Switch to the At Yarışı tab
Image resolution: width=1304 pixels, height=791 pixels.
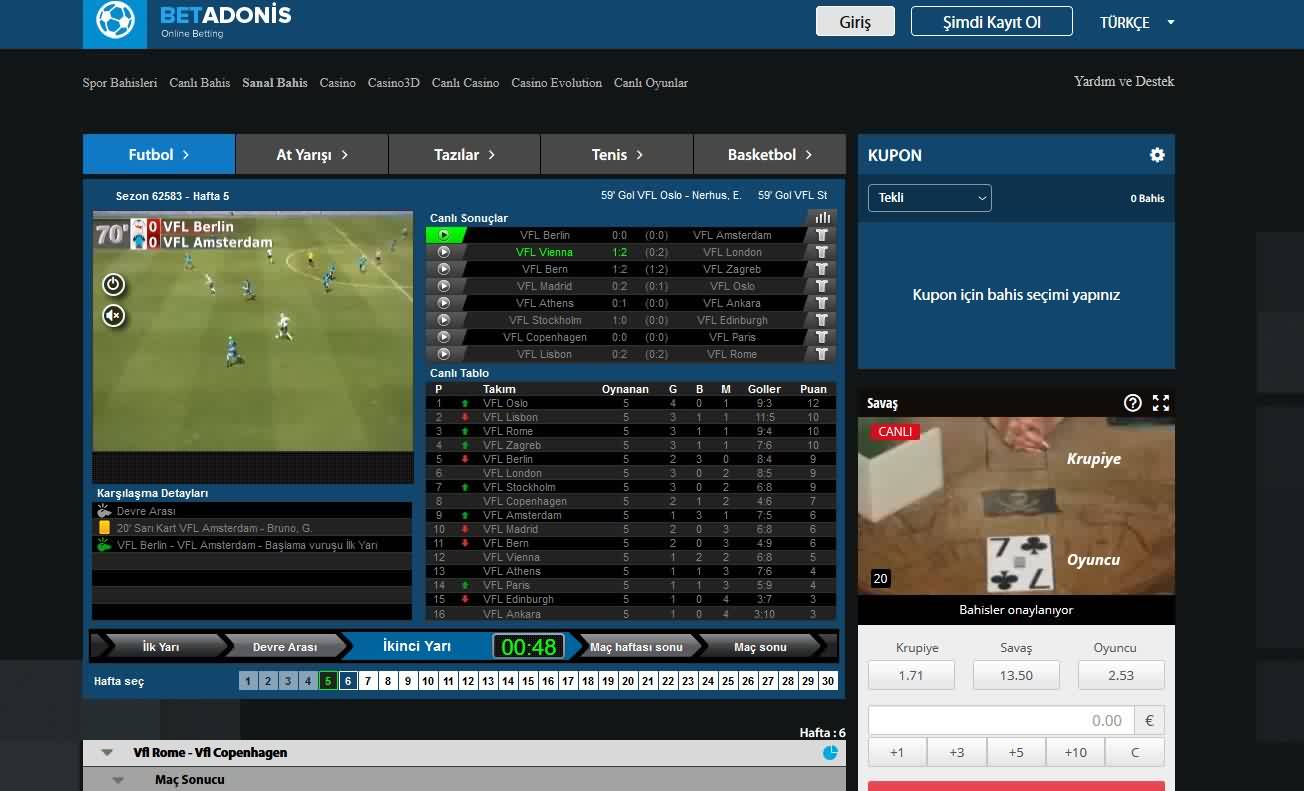[x=312, y=155]
